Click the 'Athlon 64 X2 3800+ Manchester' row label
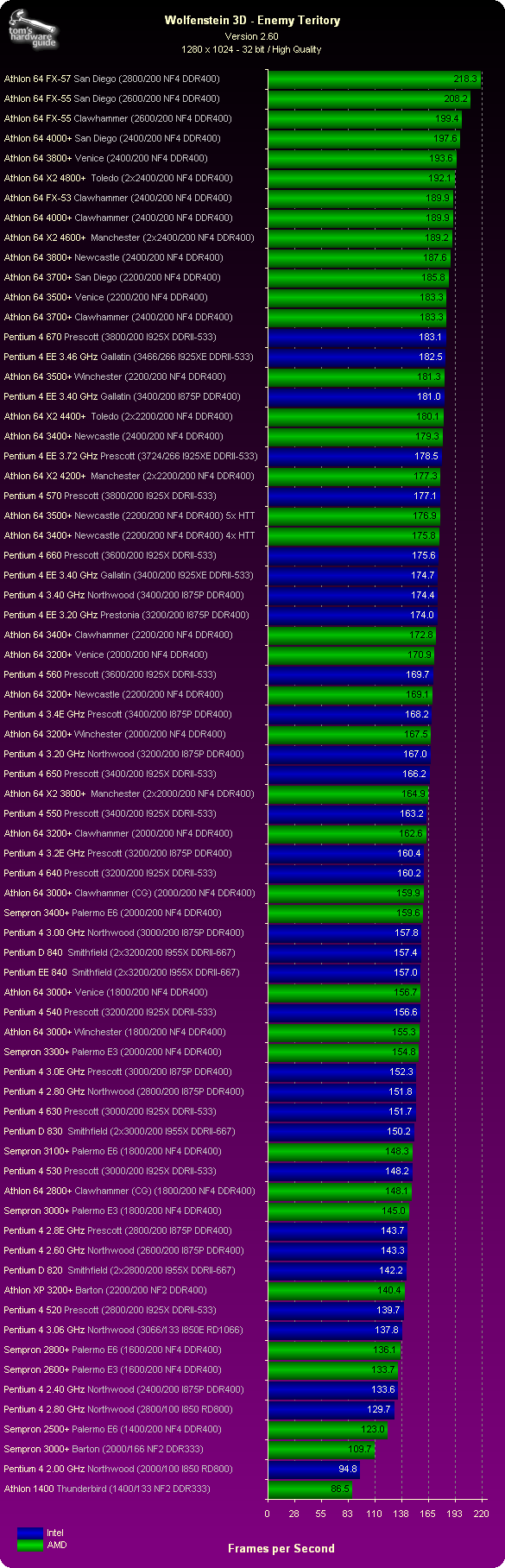Image resolution: width=505 pixels, height=1568 pixels. tap(129, 793)
